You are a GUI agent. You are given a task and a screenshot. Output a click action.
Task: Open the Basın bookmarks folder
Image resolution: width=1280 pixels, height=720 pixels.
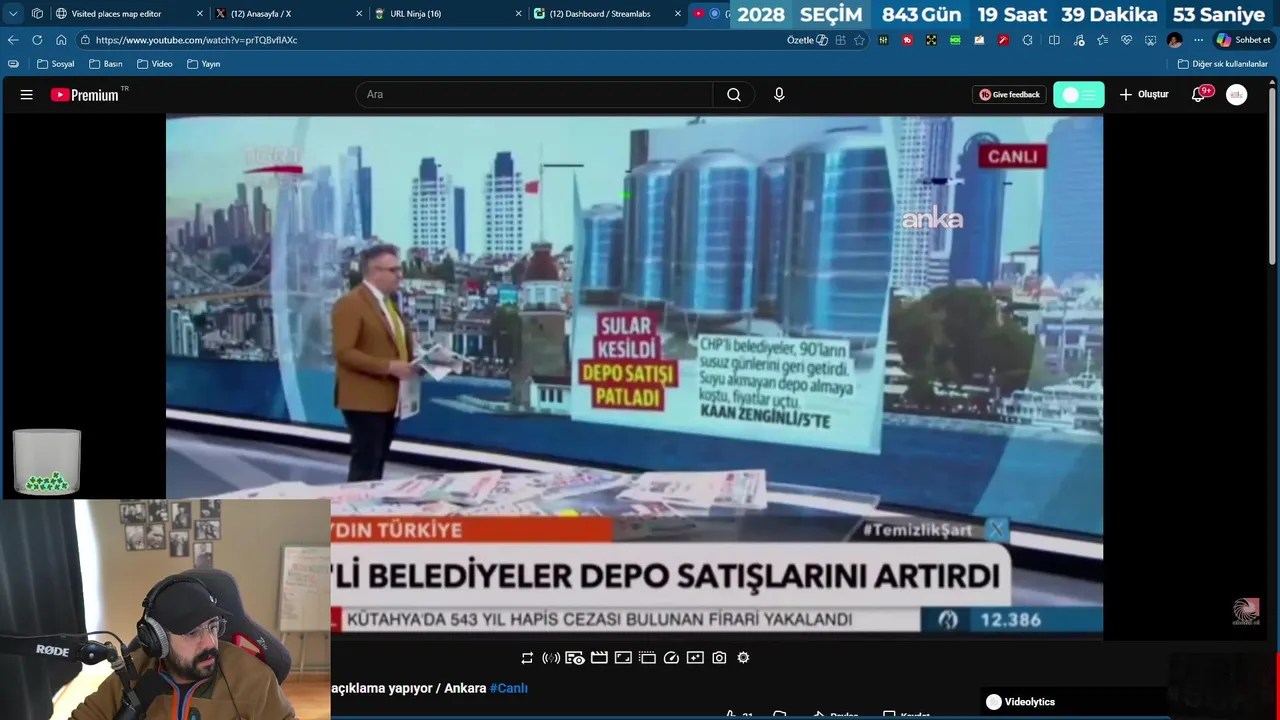pos(105,64)
